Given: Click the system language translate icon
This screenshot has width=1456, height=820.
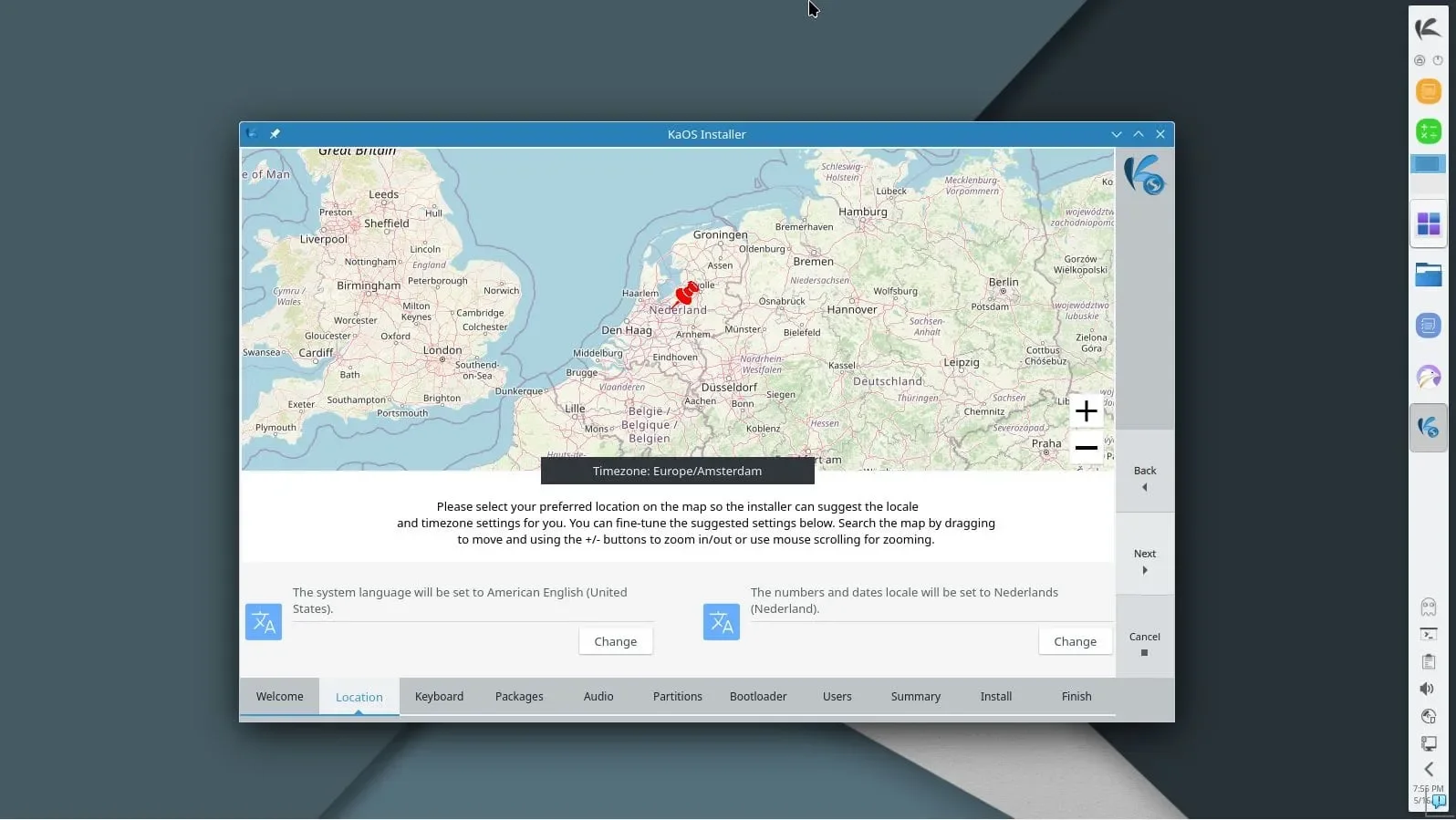Looking at the screenshot, I should (264, 622).
